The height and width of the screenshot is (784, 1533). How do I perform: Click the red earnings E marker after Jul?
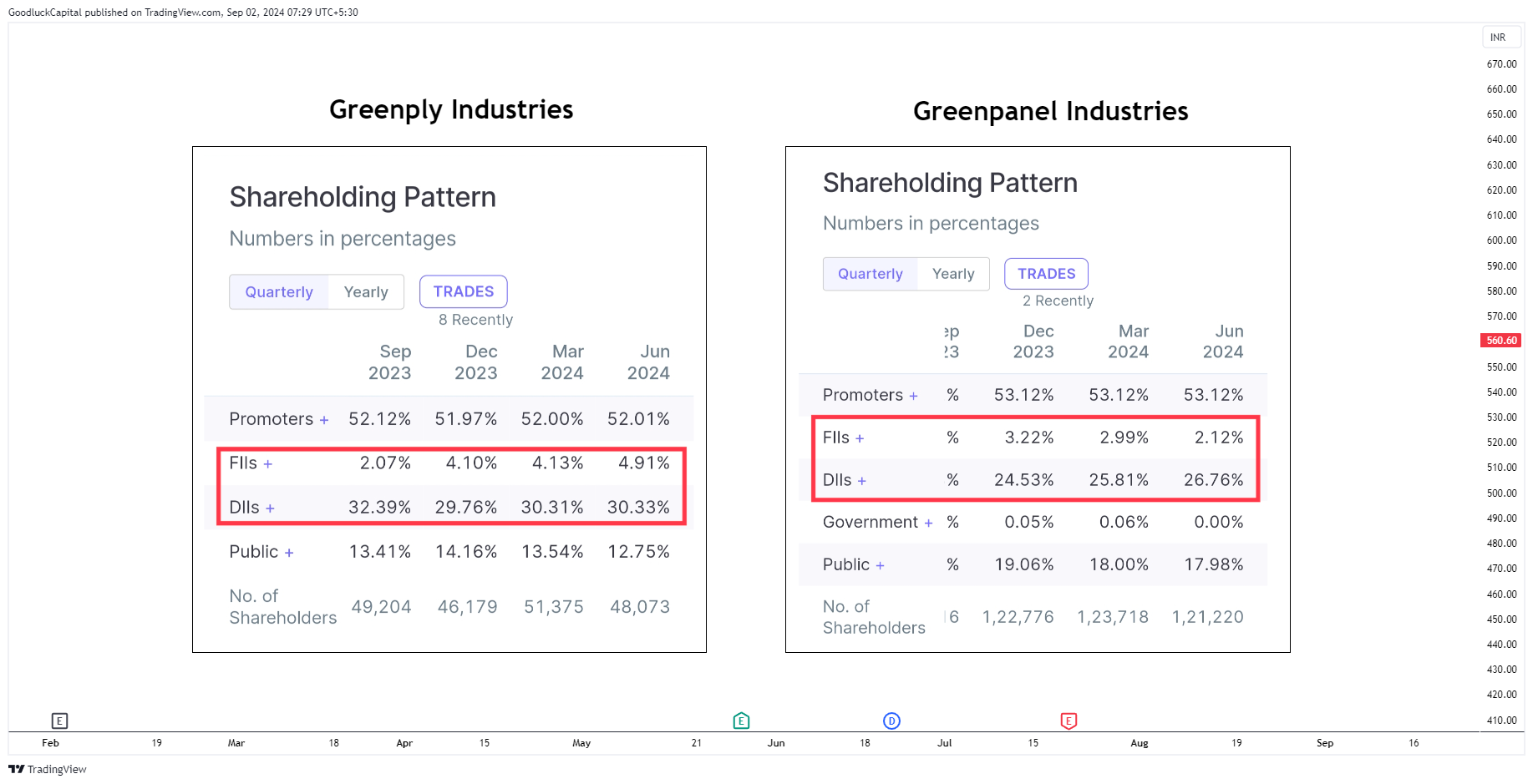point(1069,721)
